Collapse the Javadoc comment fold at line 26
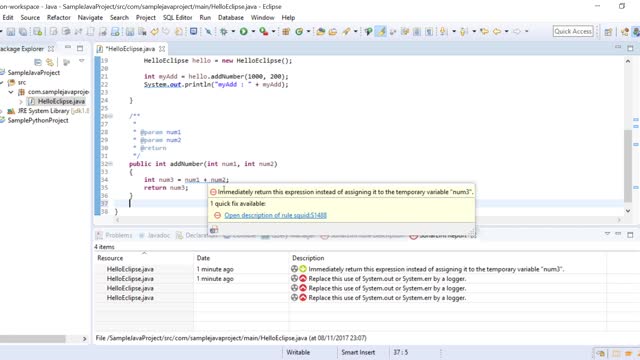 pyautogui.click(x=110, y=116)
